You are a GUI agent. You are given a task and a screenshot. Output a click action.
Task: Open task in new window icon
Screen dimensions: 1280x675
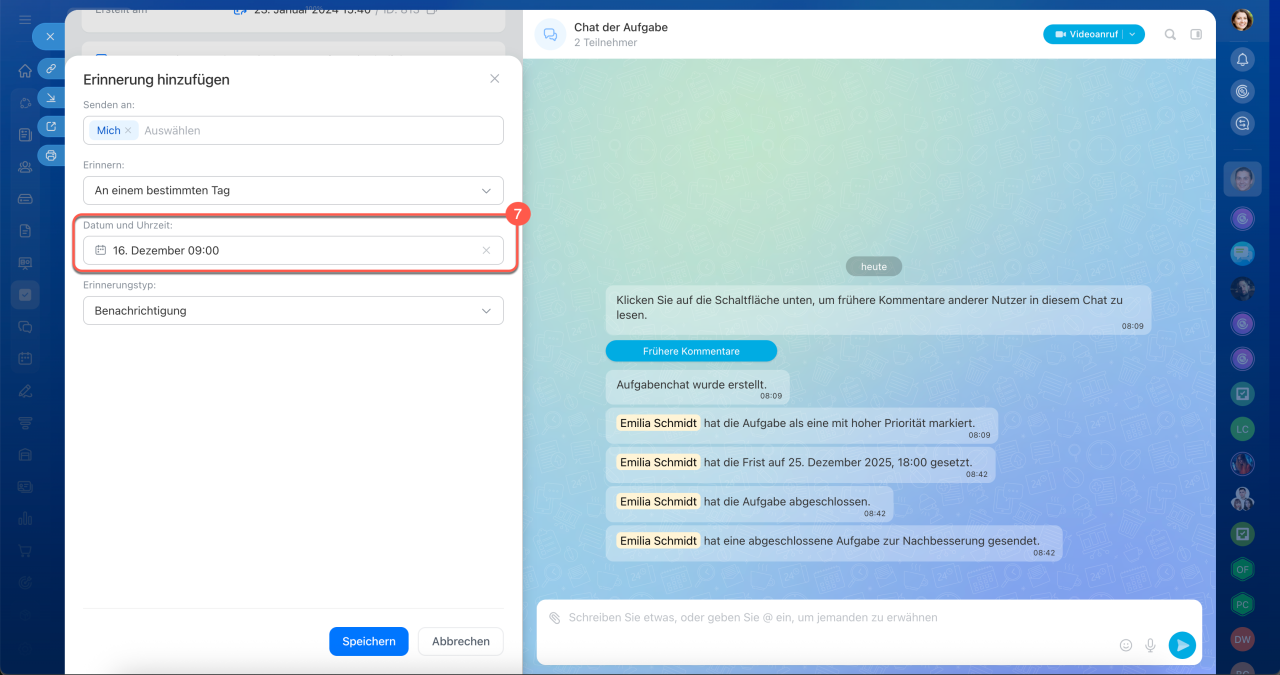(x=51, y=126)
